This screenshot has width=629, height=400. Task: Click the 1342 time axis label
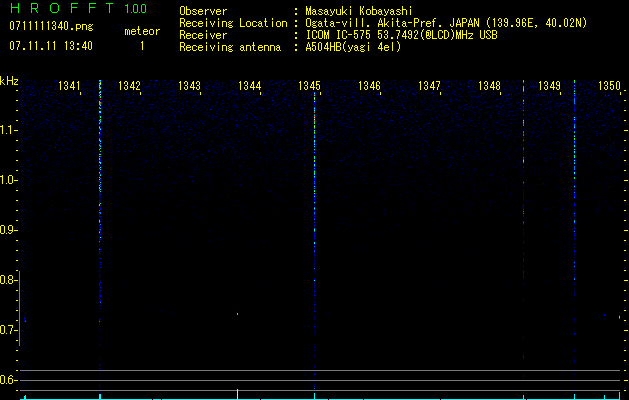[x=130, y=86]
